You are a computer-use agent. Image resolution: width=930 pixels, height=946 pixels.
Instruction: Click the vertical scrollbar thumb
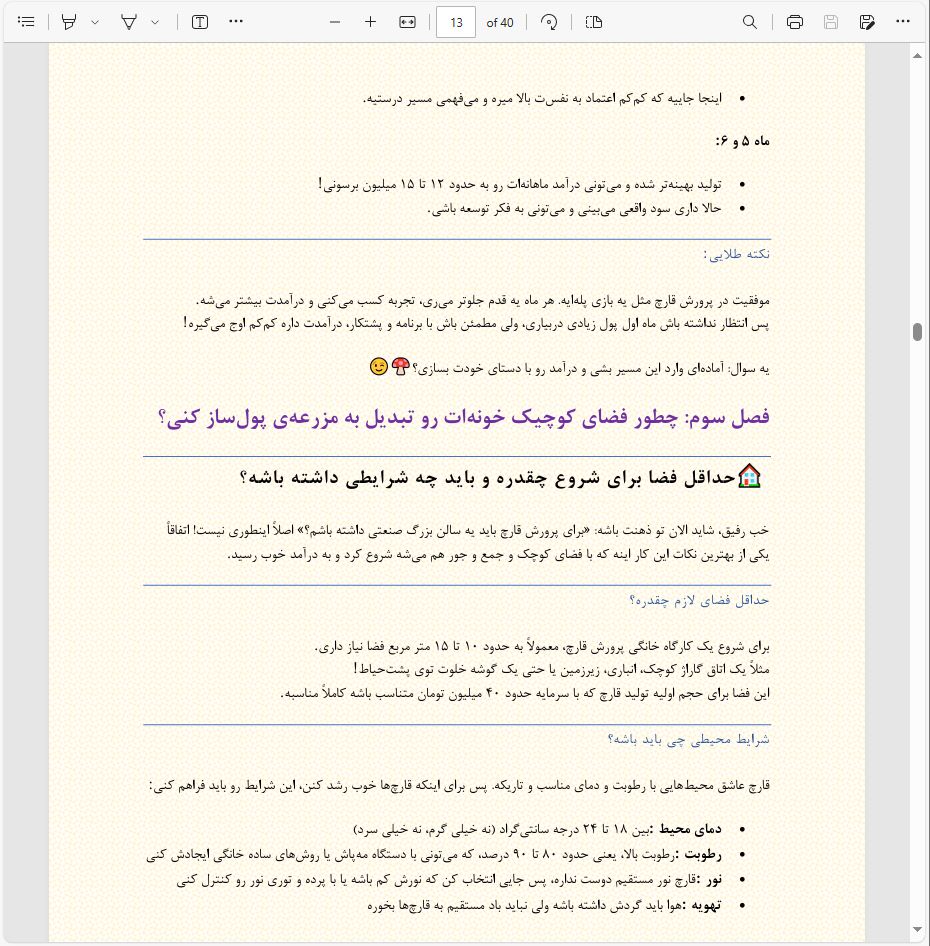coord(915,331)
